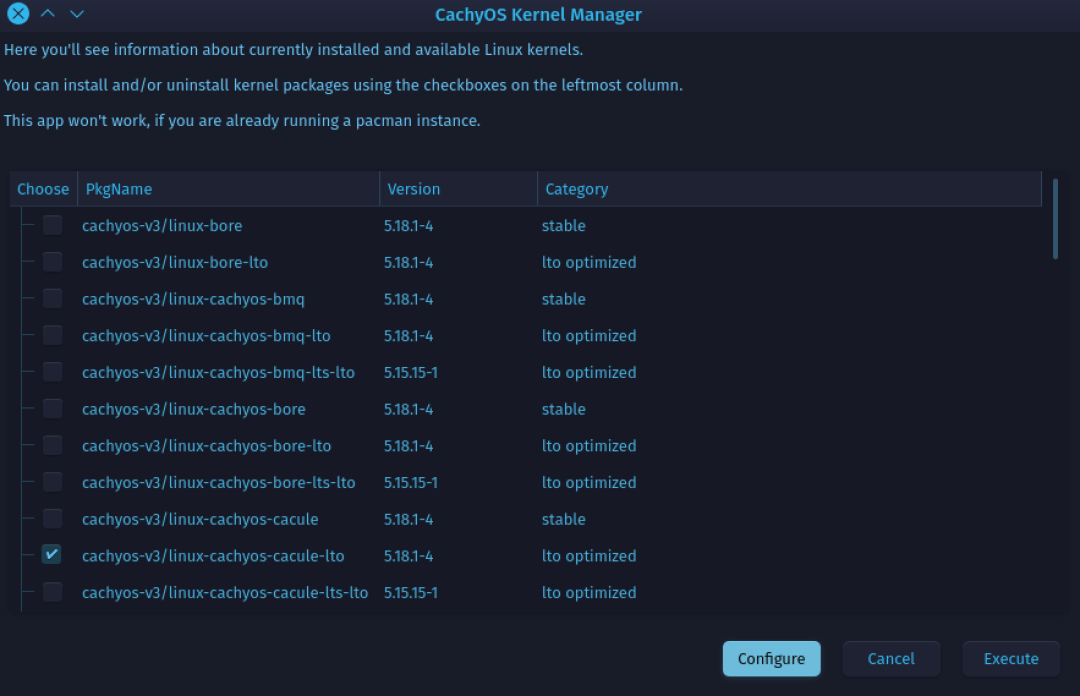Uncheck the linux-cachyos-cacule-lto checkbox
The width and height of the screenshot is (1080, 696).
click(x=52, y=554)
